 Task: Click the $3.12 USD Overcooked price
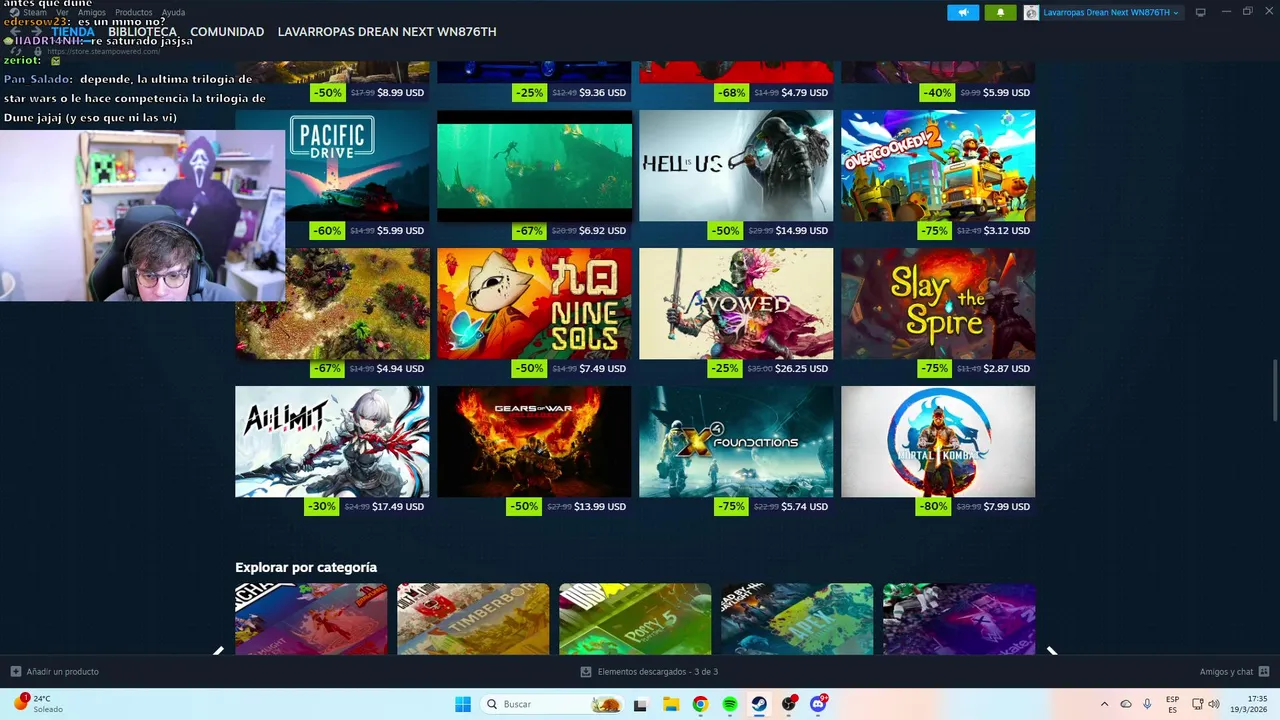[x=1006, y=231]
